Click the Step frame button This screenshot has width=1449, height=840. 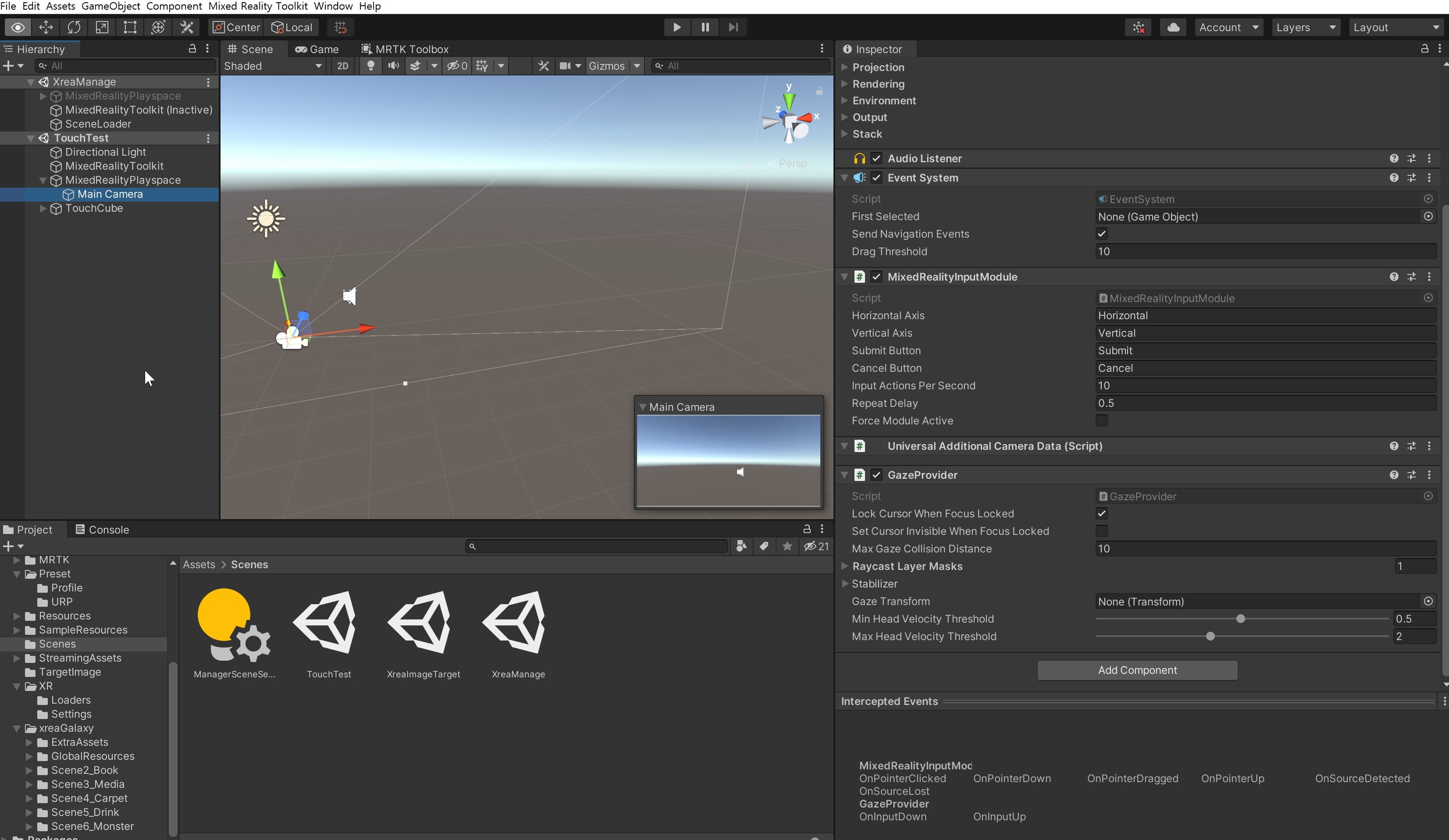[x=733, y=27]
